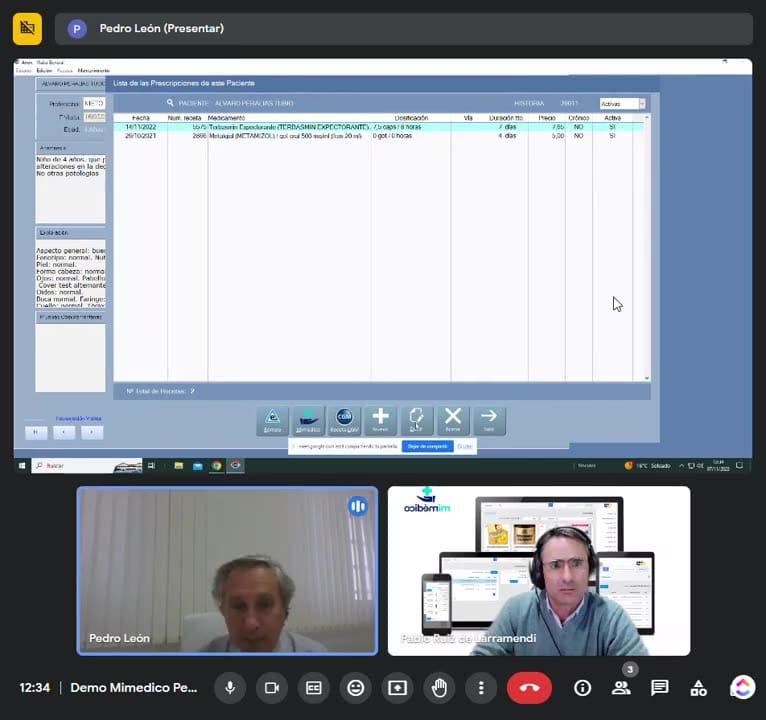Click the red leave call button

pyautogui.click(x=530, y=688)
